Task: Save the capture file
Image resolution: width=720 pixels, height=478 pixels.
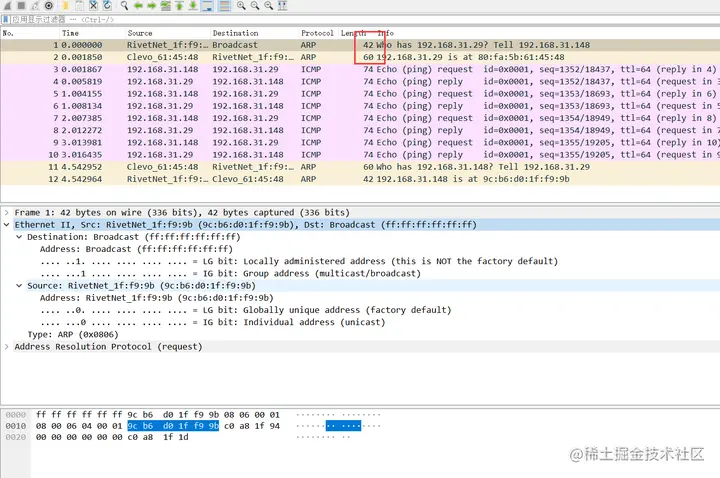Action: pyautogui.click(x=79, y=6)
